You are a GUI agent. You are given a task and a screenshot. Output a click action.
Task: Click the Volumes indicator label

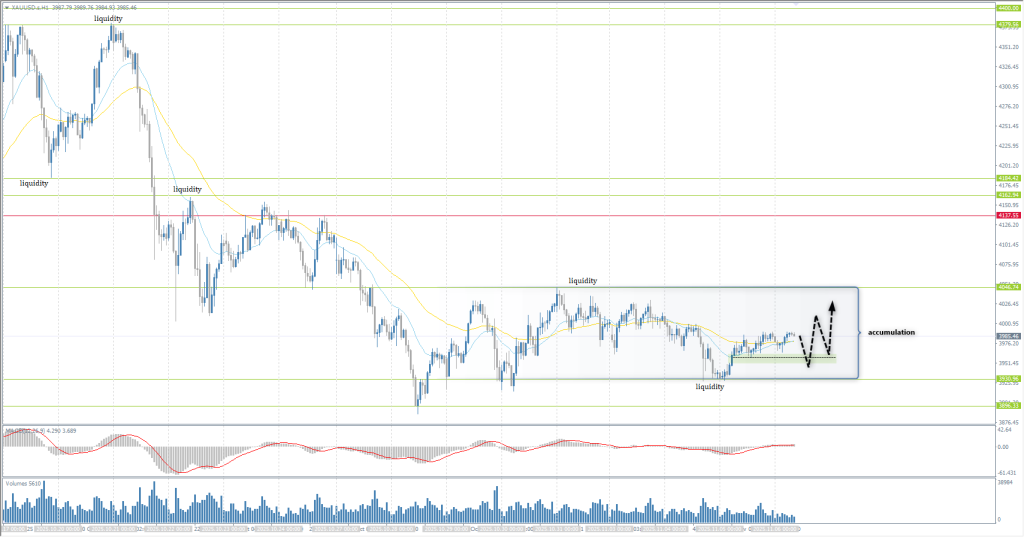pos(22,483)
